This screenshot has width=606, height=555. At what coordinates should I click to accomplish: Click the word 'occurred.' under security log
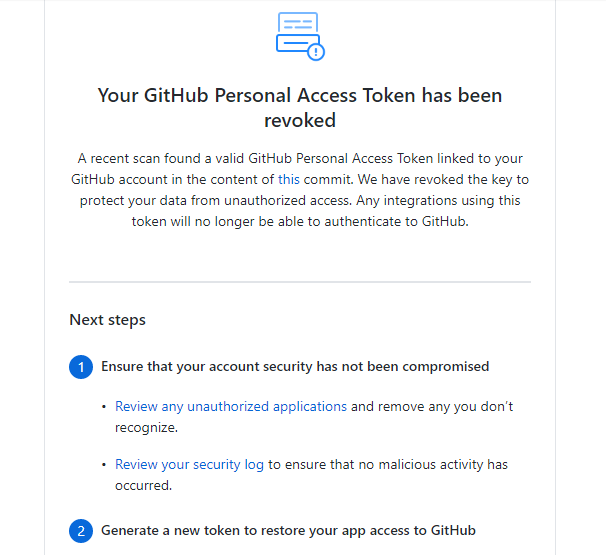click(143, 485)
